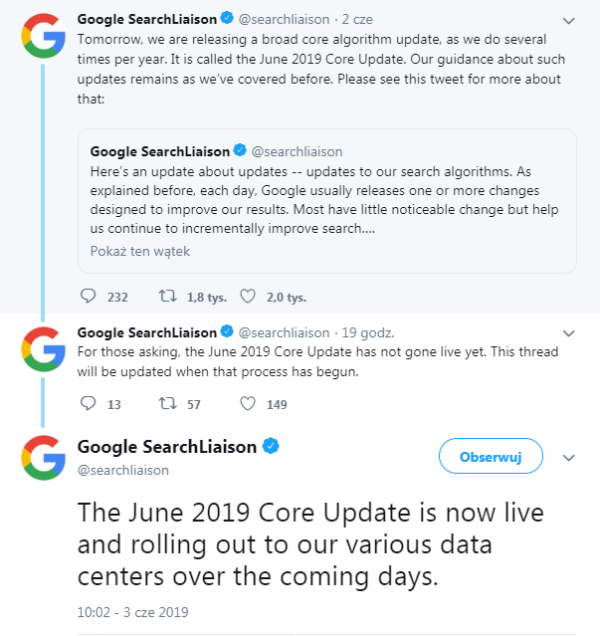The height and width of the screenshot is (636, 600).
Task: Reply to the 'not gone live yet' tweet
Action: click(x=88, y=404)
